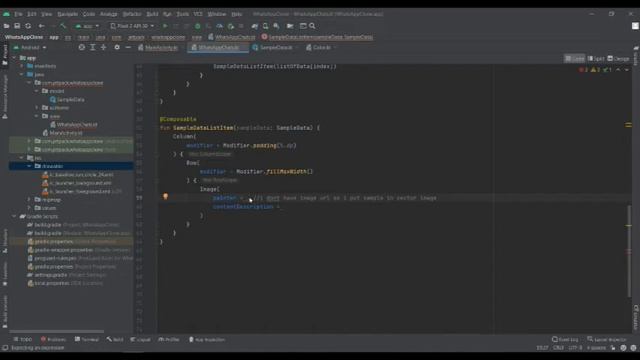Open the Navigate menu
Screen dimensions: 640x360
[x=67, y=14]
